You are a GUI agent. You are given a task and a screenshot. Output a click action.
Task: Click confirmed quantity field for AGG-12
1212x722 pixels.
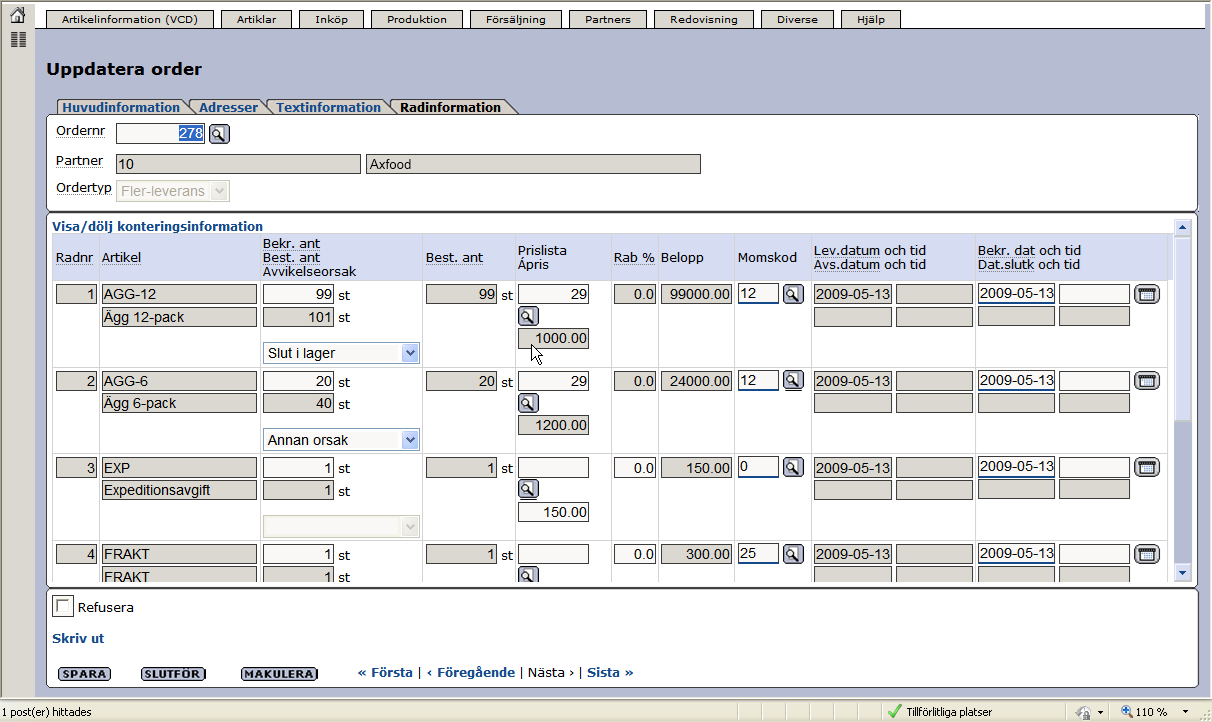tap(298, 294)
